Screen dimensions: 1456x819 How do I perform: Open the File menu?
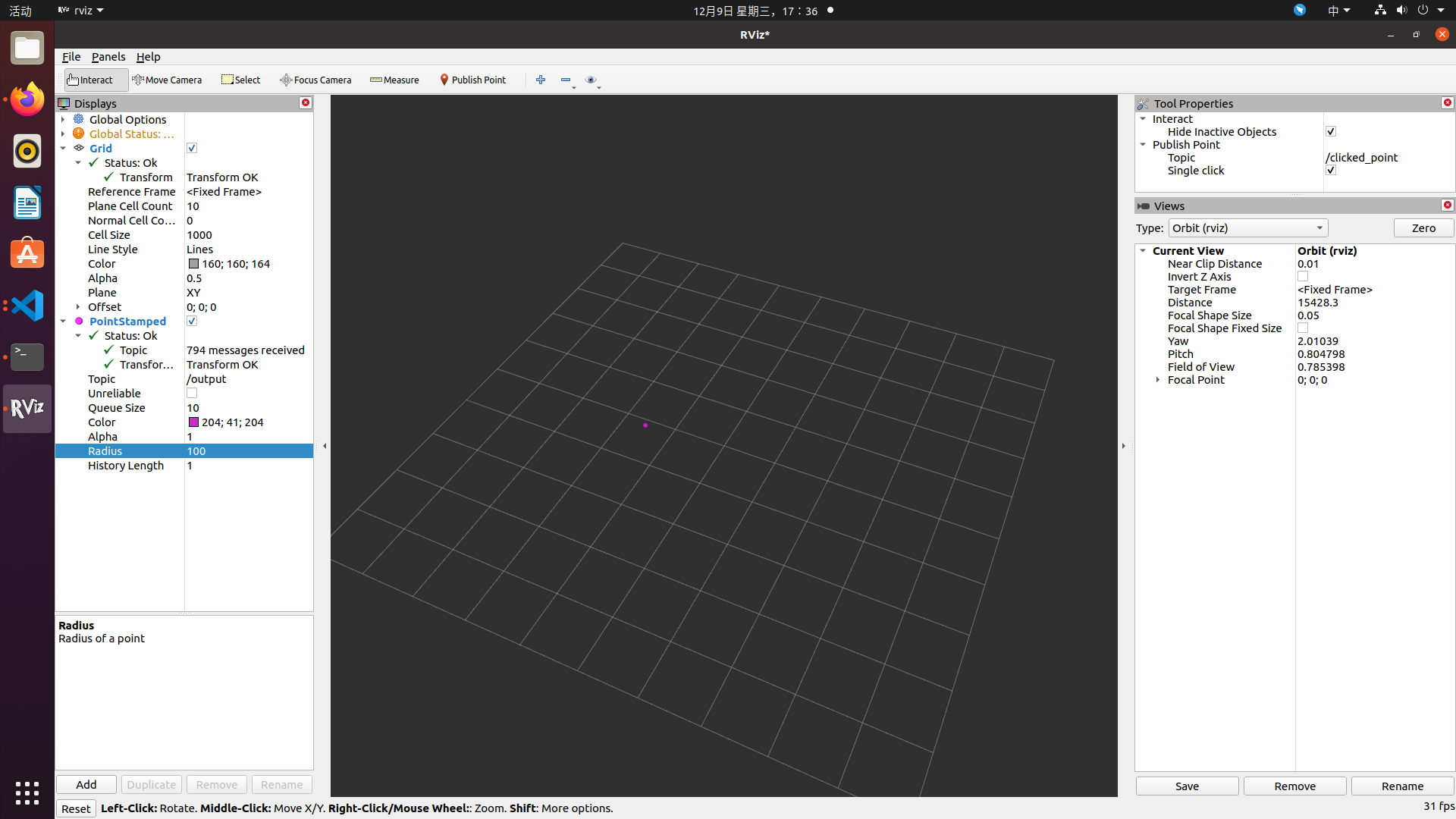tap(71, 57)
